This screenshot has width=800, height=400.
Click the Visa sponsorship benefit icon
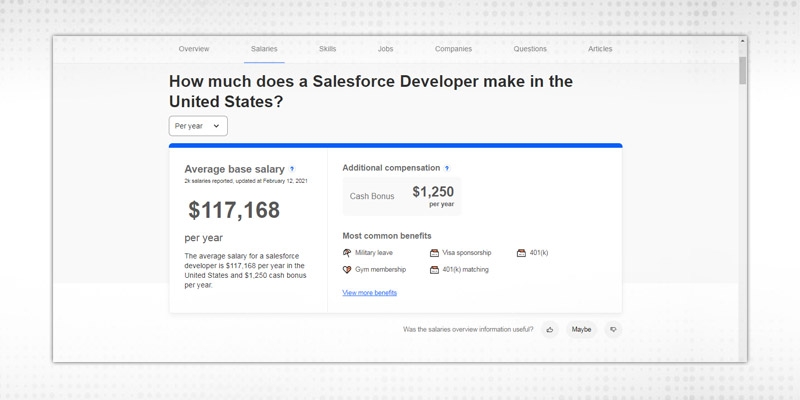(434, 253)
